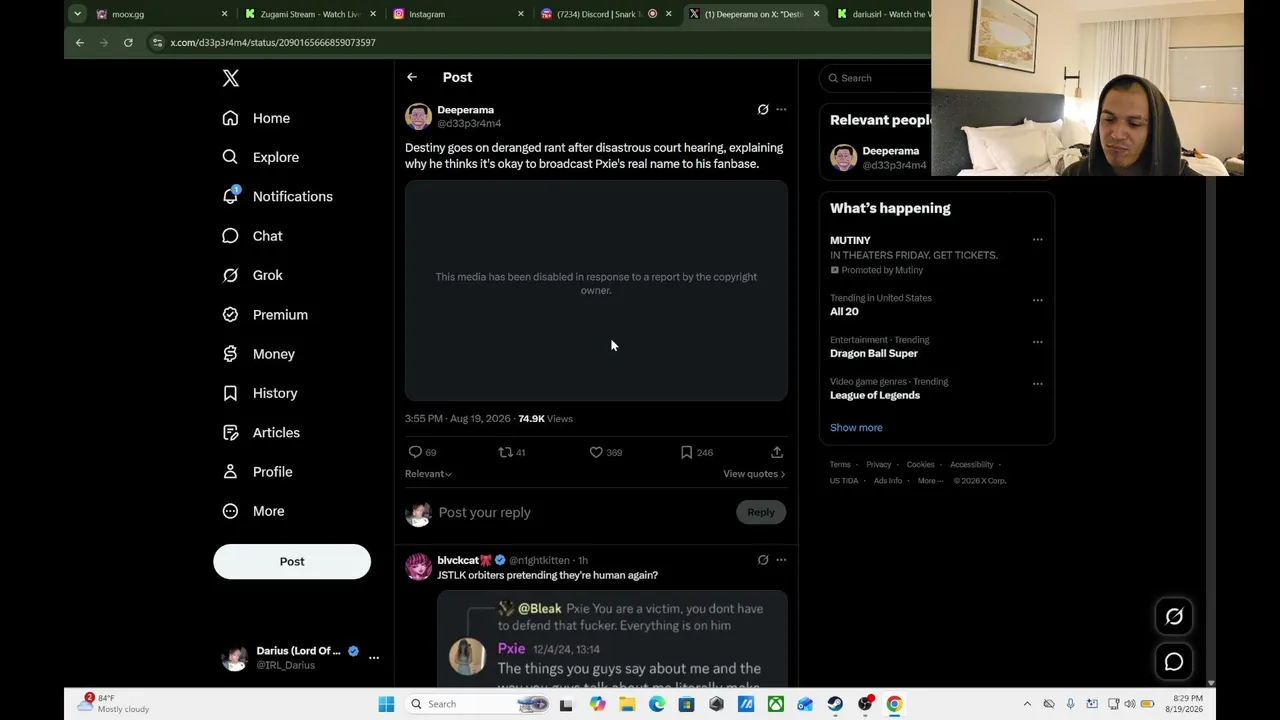The width and height of the screenshot is (1280, 720).
Task: Open more options for League of Legends trend
Action: (1037, 384)
